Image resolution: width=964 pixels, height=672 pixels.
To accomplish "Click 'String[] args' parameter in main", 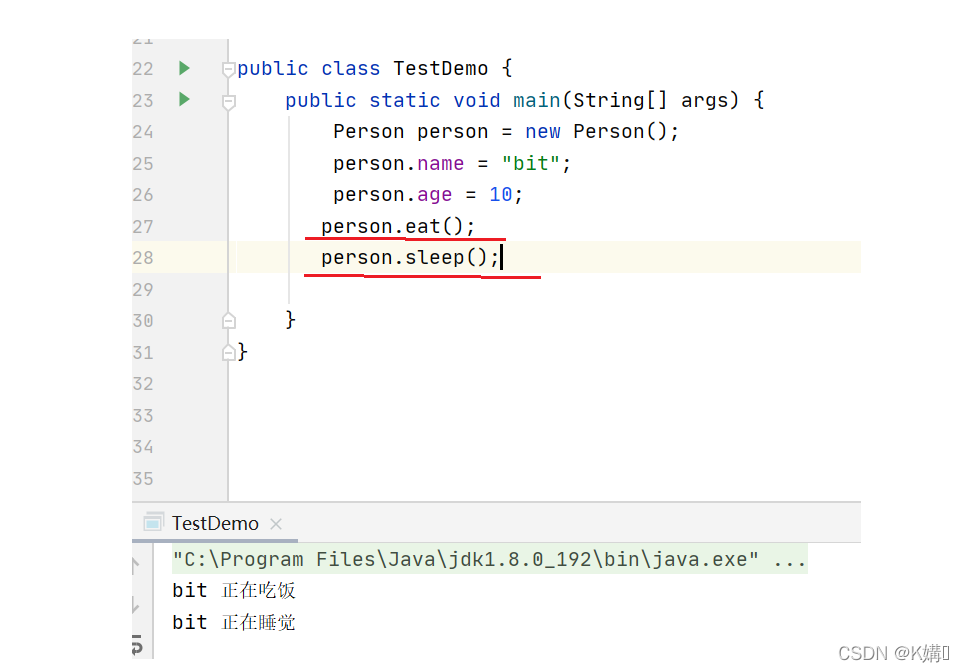I will pos(650,100).
